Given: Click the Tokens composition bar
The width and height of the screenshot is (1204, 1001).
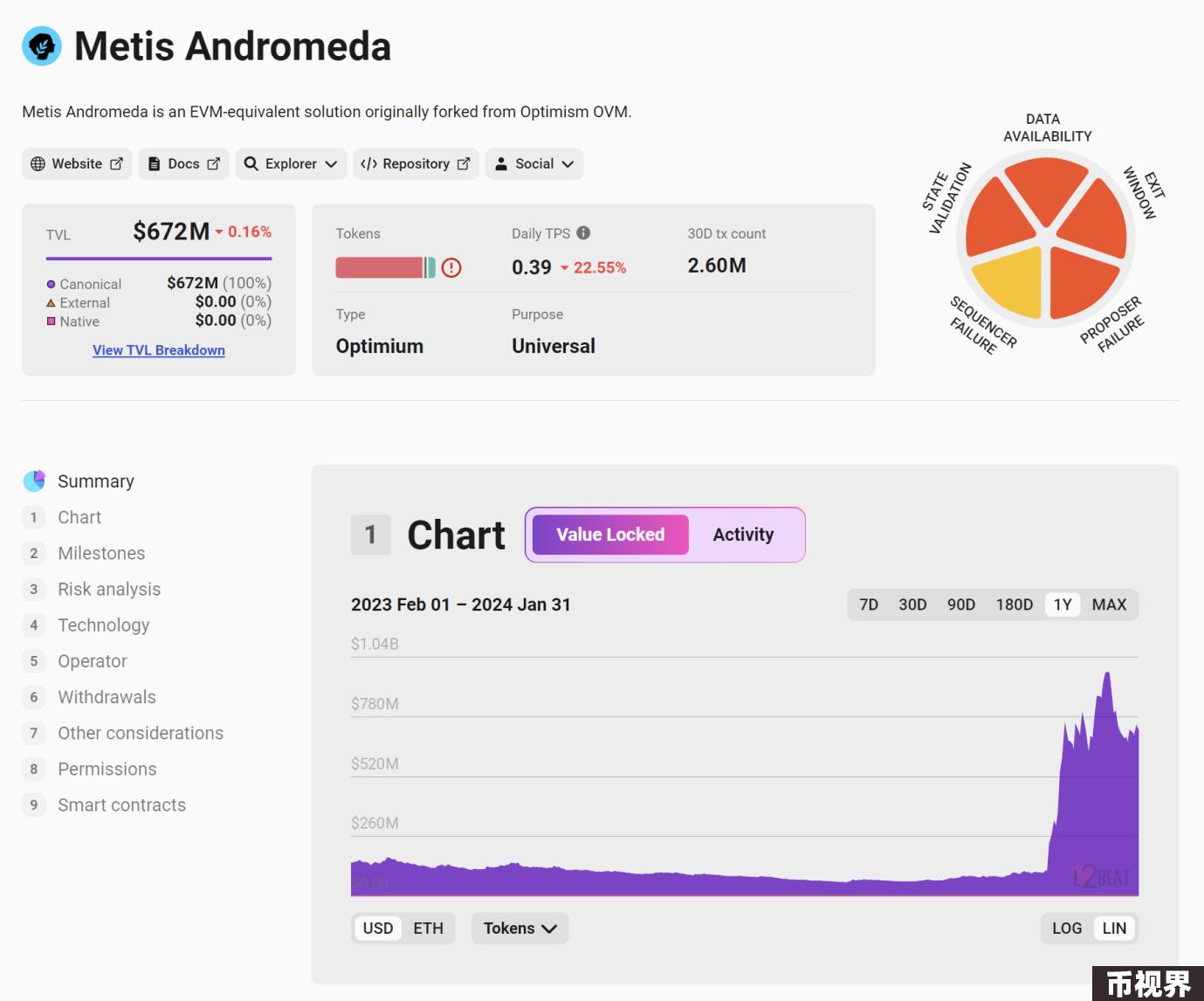Looking at the screenshot, I should click(385, 267).
